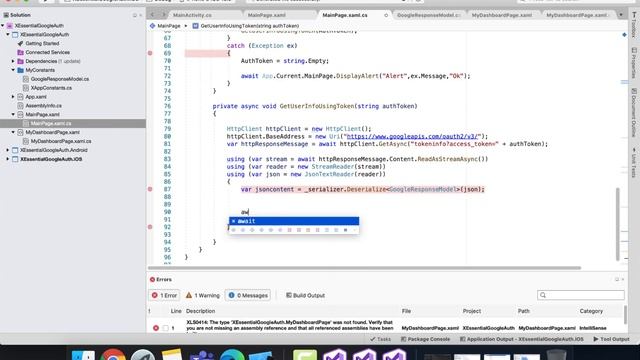This screenshot has width=640, height=360.
Task: Select the MainPage.xaml.cs tab
Action: point(345,15)
